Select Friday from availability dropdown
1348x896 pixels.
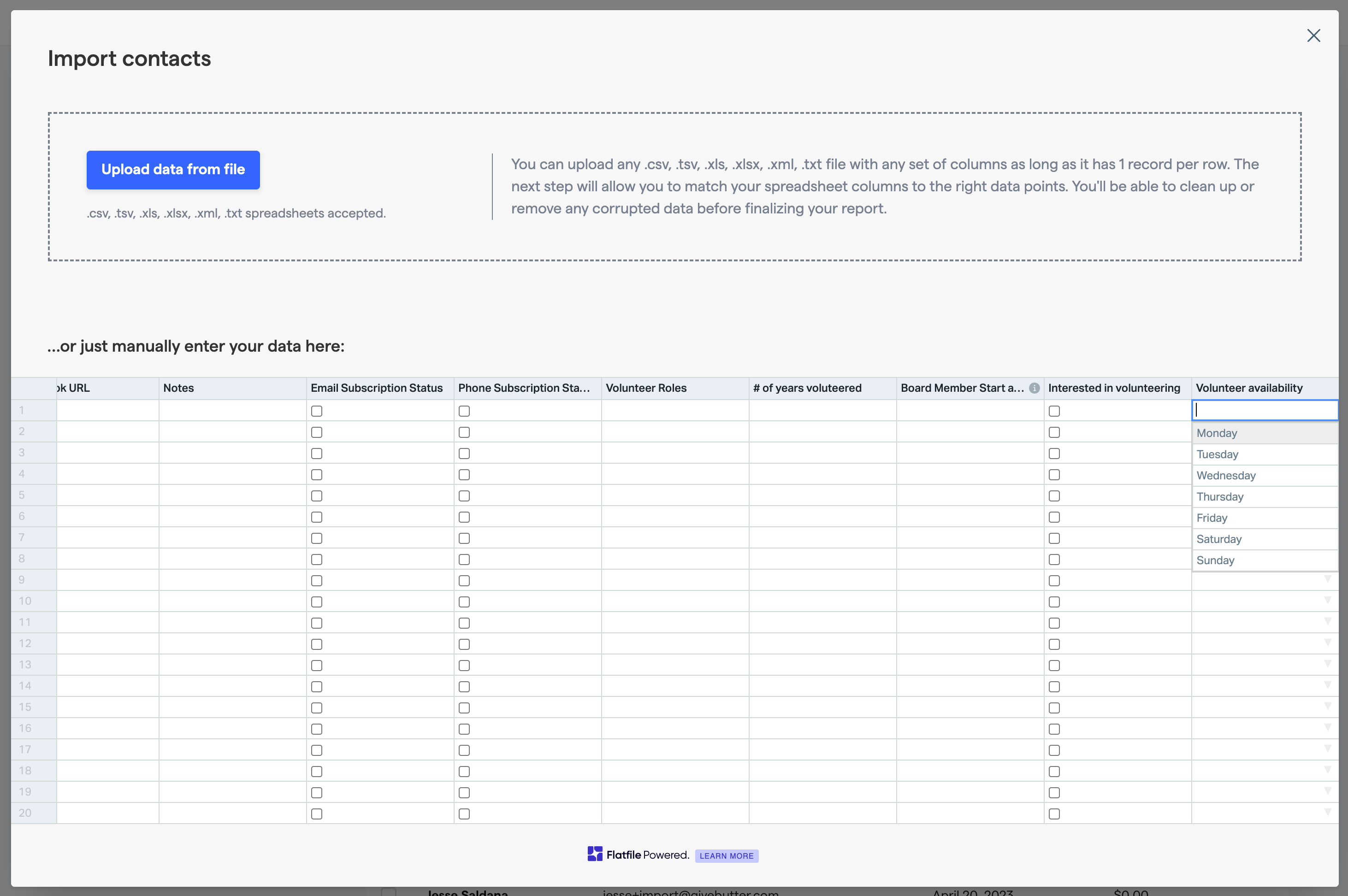coord(1265,518)
